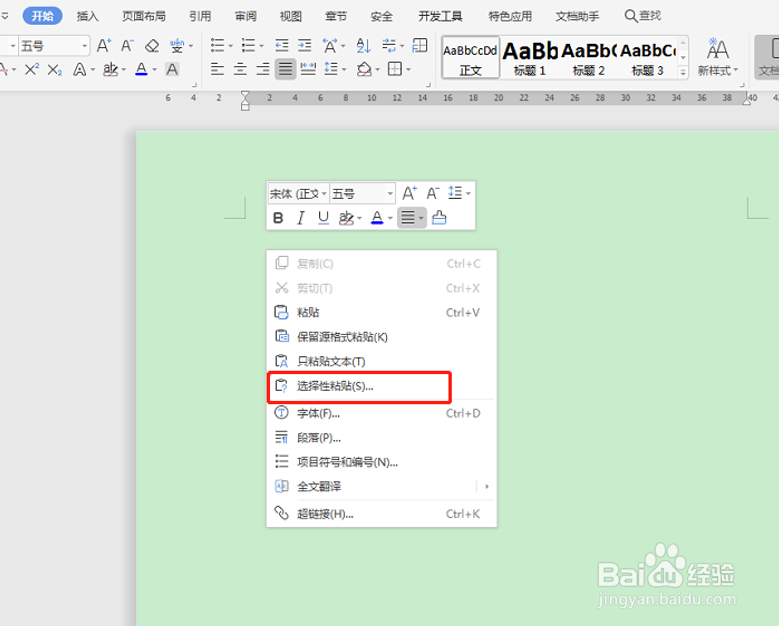The width and height of the screenshot is (779, 626).
Task: Open the 审阅 ribbon tab
Action: (246, 16)
